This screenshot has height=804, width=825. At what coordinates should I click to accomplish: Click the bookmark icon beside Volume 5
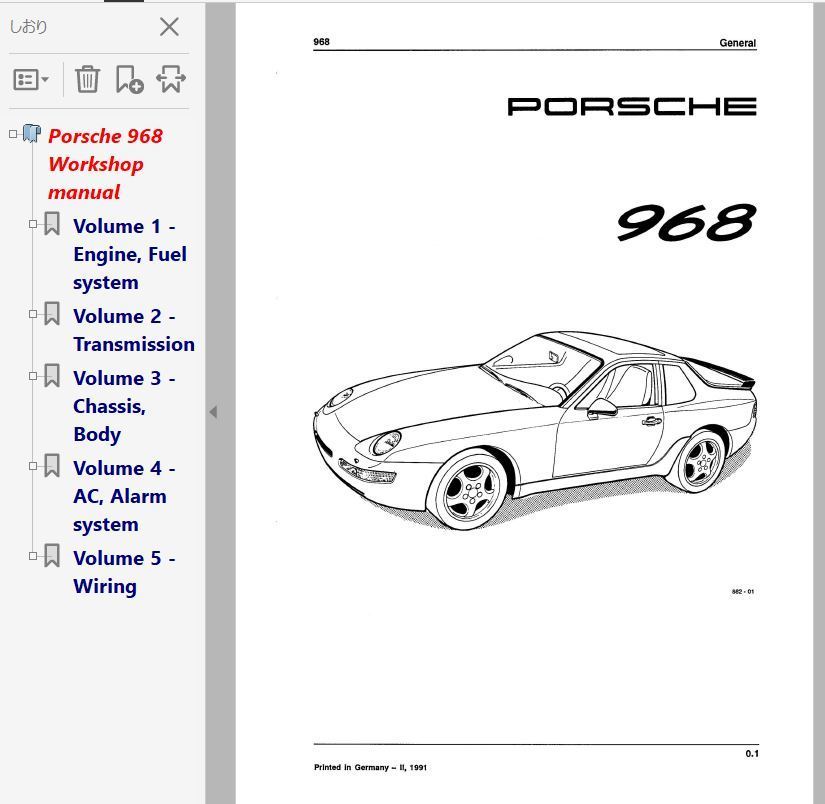tap(52, 555)
